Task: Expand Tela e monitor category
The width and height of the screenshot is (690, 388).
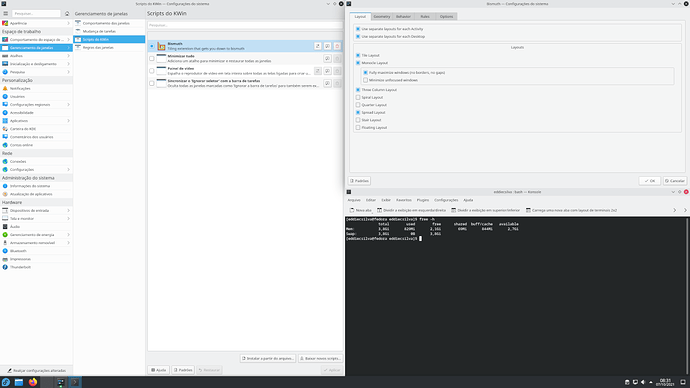Action: [x=68, y=219]
